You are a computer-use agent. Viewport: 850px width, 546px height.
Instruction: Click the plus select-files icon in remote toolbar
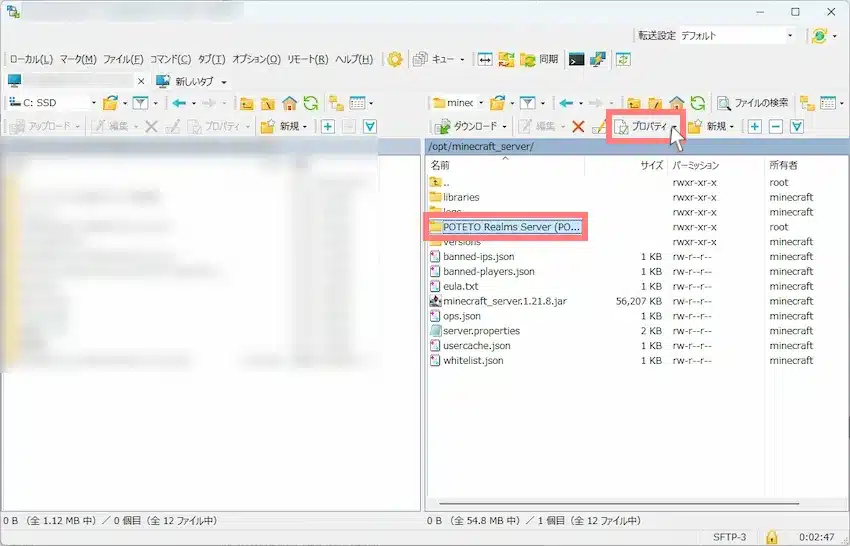[x=755, y=126]
